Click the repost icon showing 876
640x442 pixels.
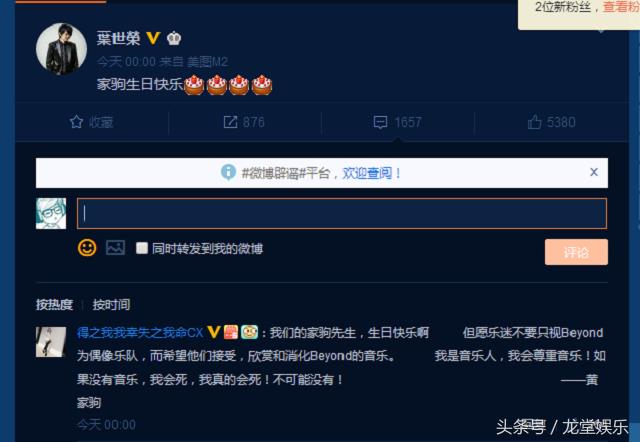tap(230, 122)
